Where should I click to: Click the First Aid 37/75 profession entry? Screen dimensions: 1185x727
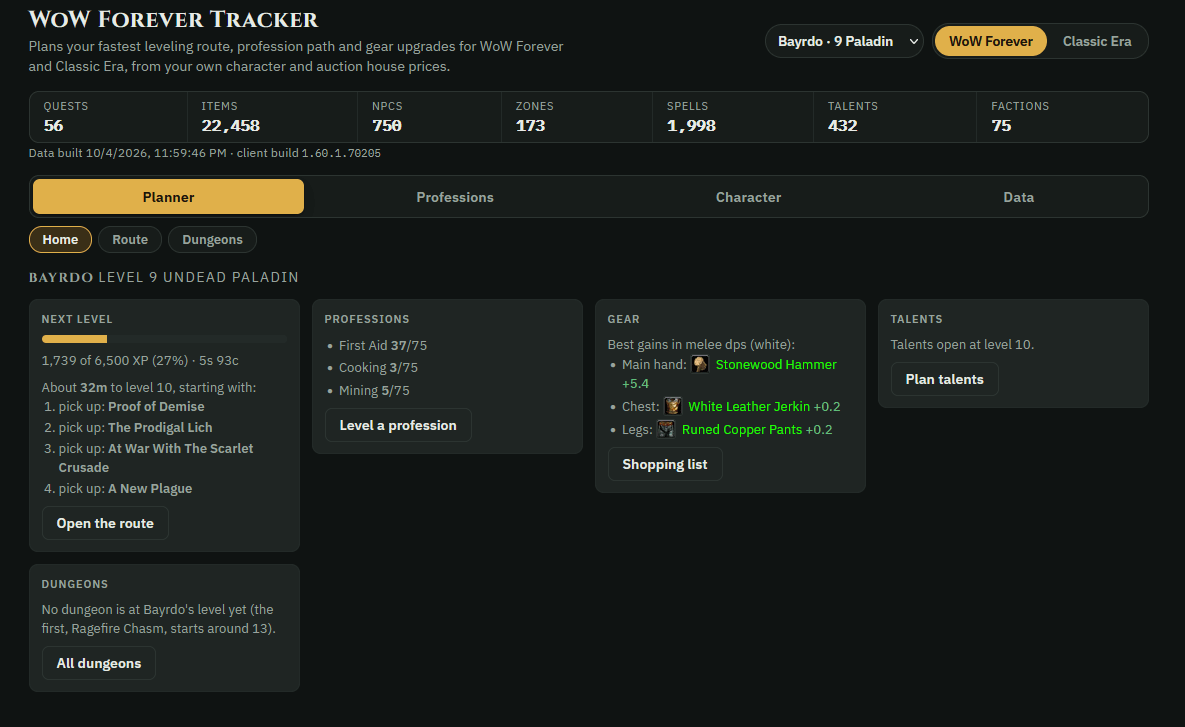[383, 345]
